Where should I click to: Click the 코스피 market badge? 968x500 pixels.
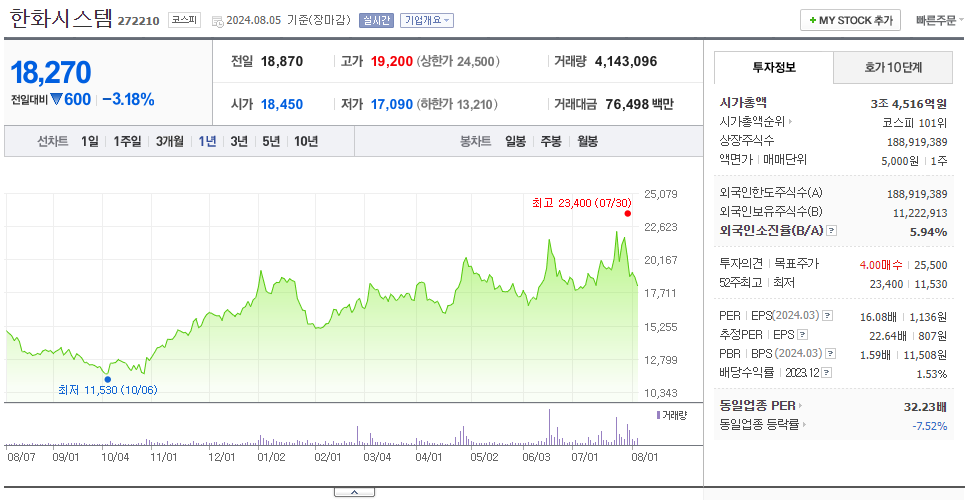coord(185,20)
